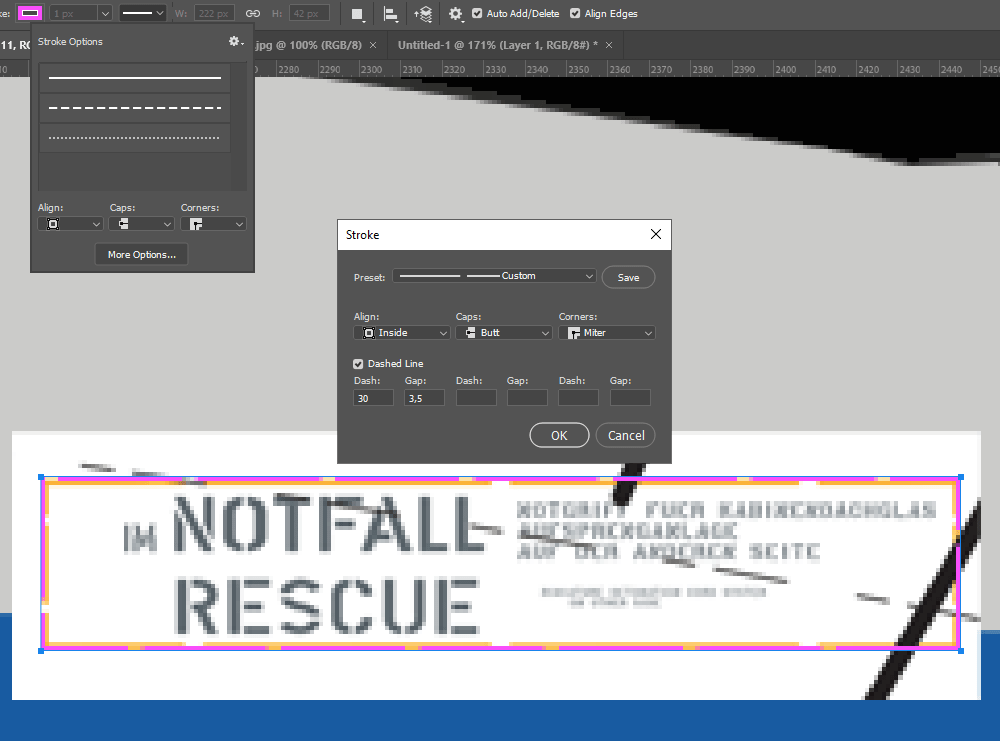Click inside the Dash value field showing 30
Viewport: 1000px width, 741px height.
[372, 397]
